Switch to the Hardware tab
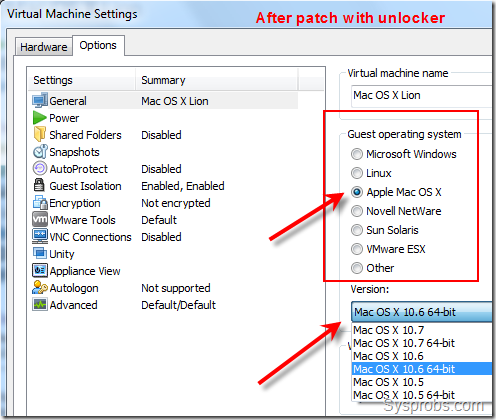The image size is (496, 420). [x=44, y=47]
